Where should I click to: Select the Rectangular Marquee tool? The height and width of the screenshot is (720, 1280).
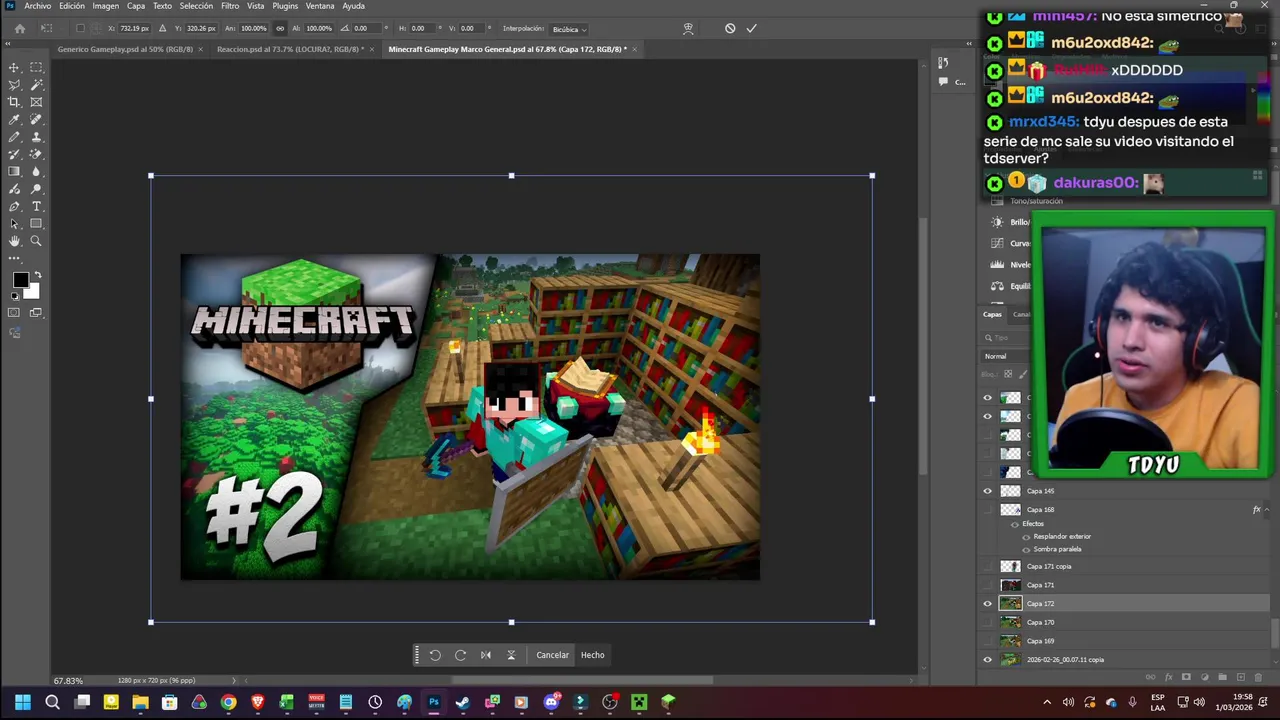tap(36, 67)
